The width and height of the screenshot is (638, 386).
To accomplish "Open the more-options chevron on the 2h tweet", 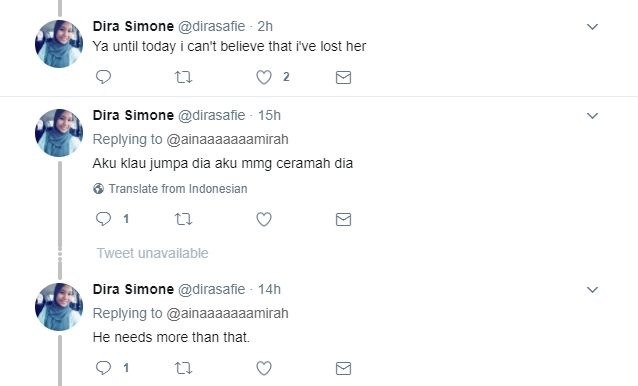I will pos(592,27).
